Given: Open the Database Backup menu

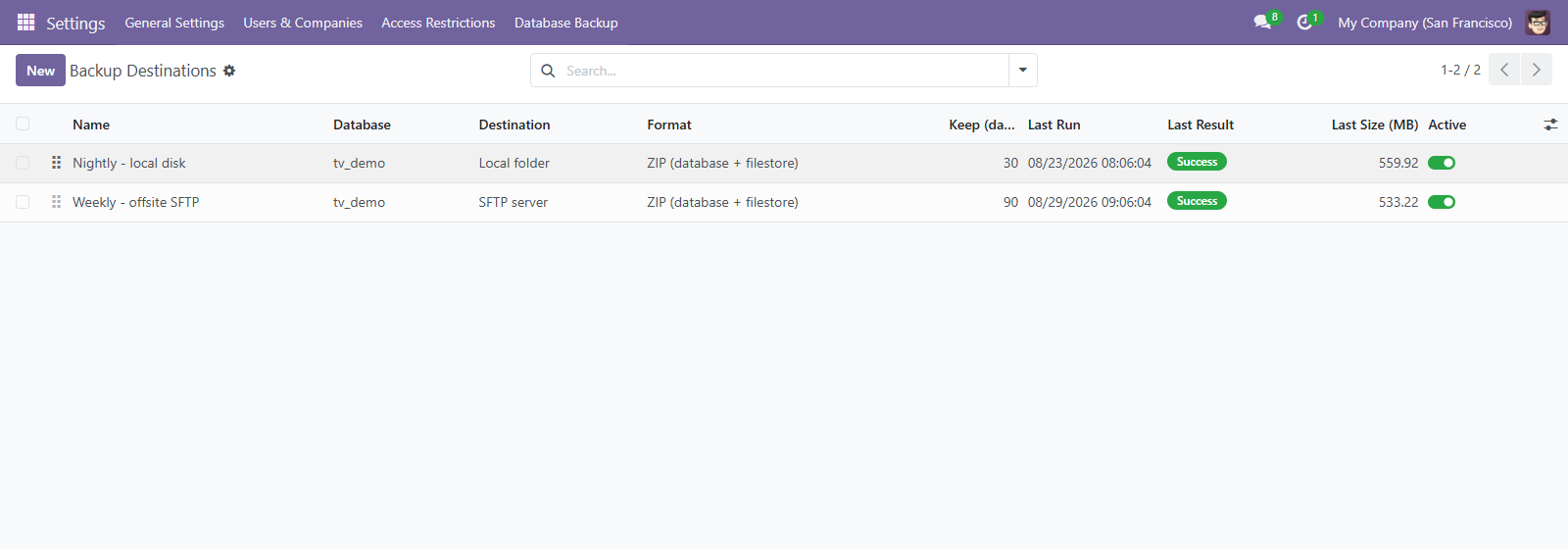Looking at the screenshot, I should (566, 23).
